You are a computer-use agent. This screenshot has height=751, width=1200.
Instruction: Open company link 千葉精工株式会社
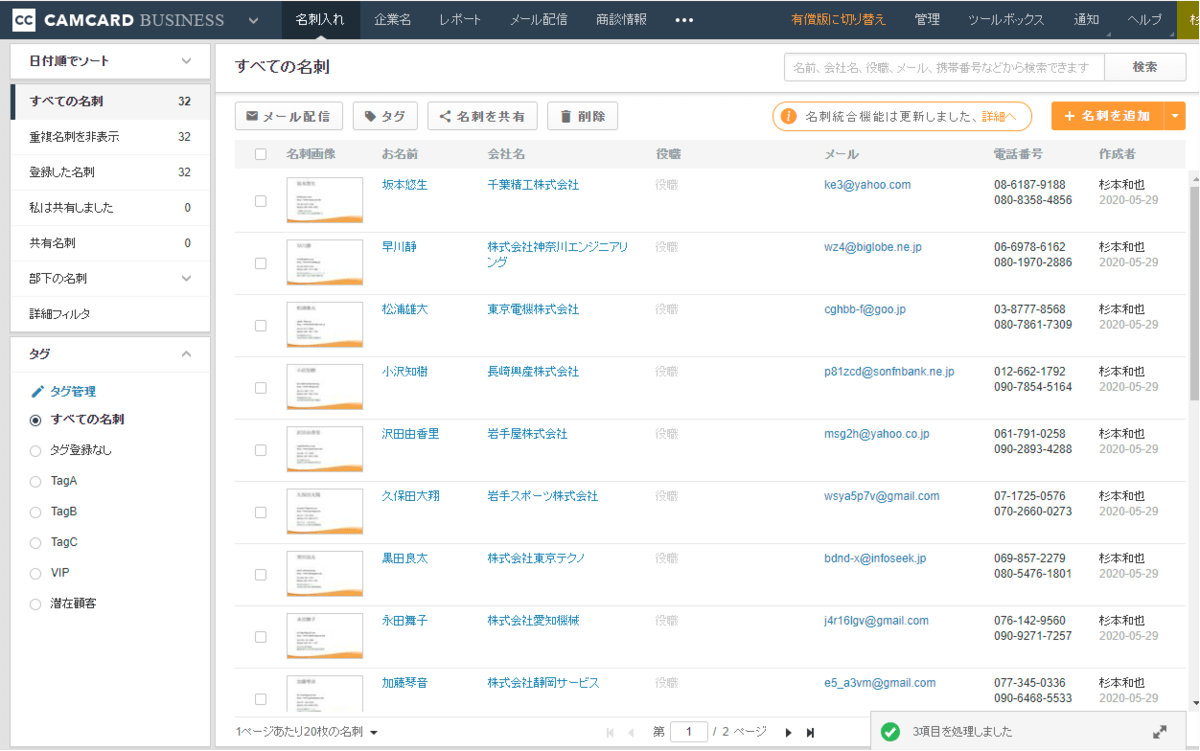pyautogui.click(x=533, y=185)
